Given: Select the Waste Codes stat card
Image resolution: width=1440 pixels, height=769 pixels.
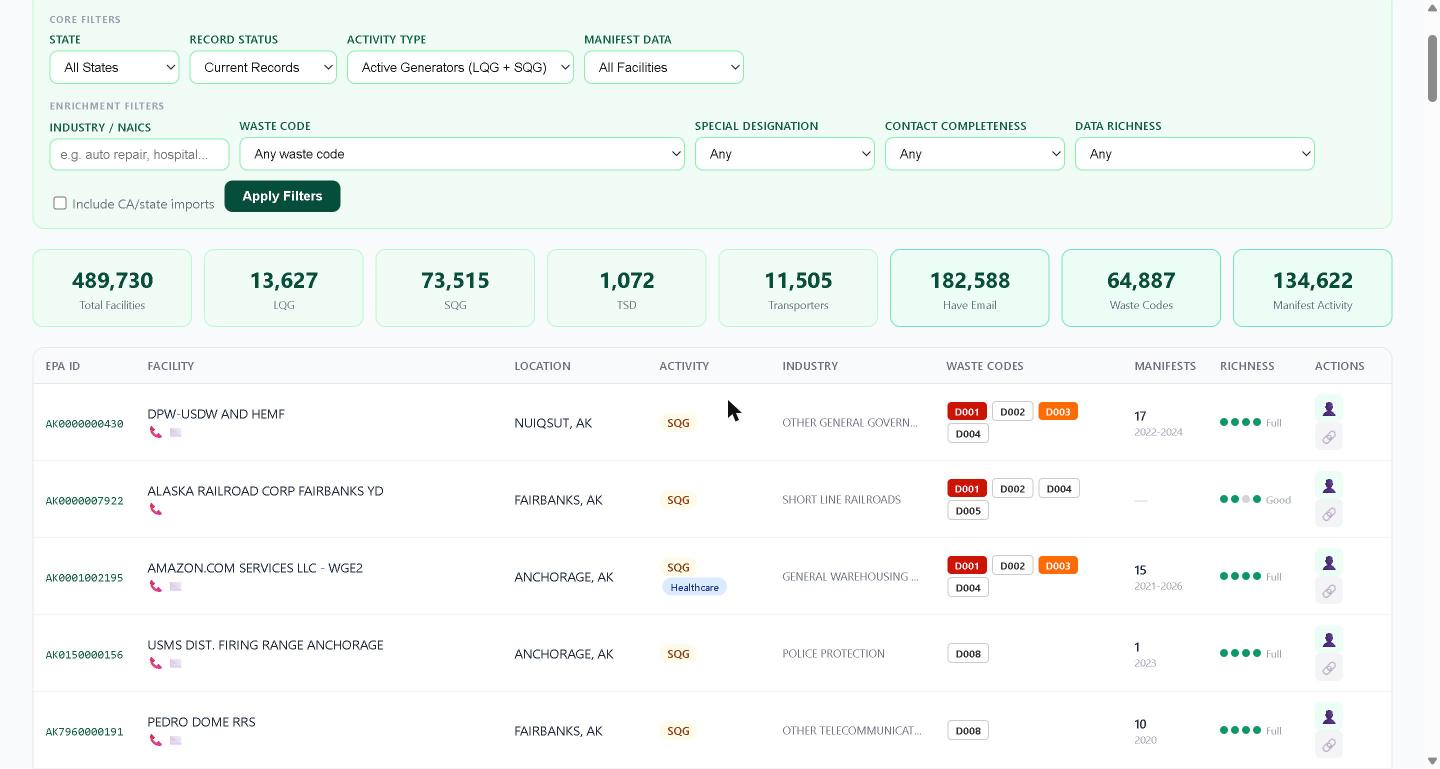Looking at the screenshot, I should (1141, 288).
